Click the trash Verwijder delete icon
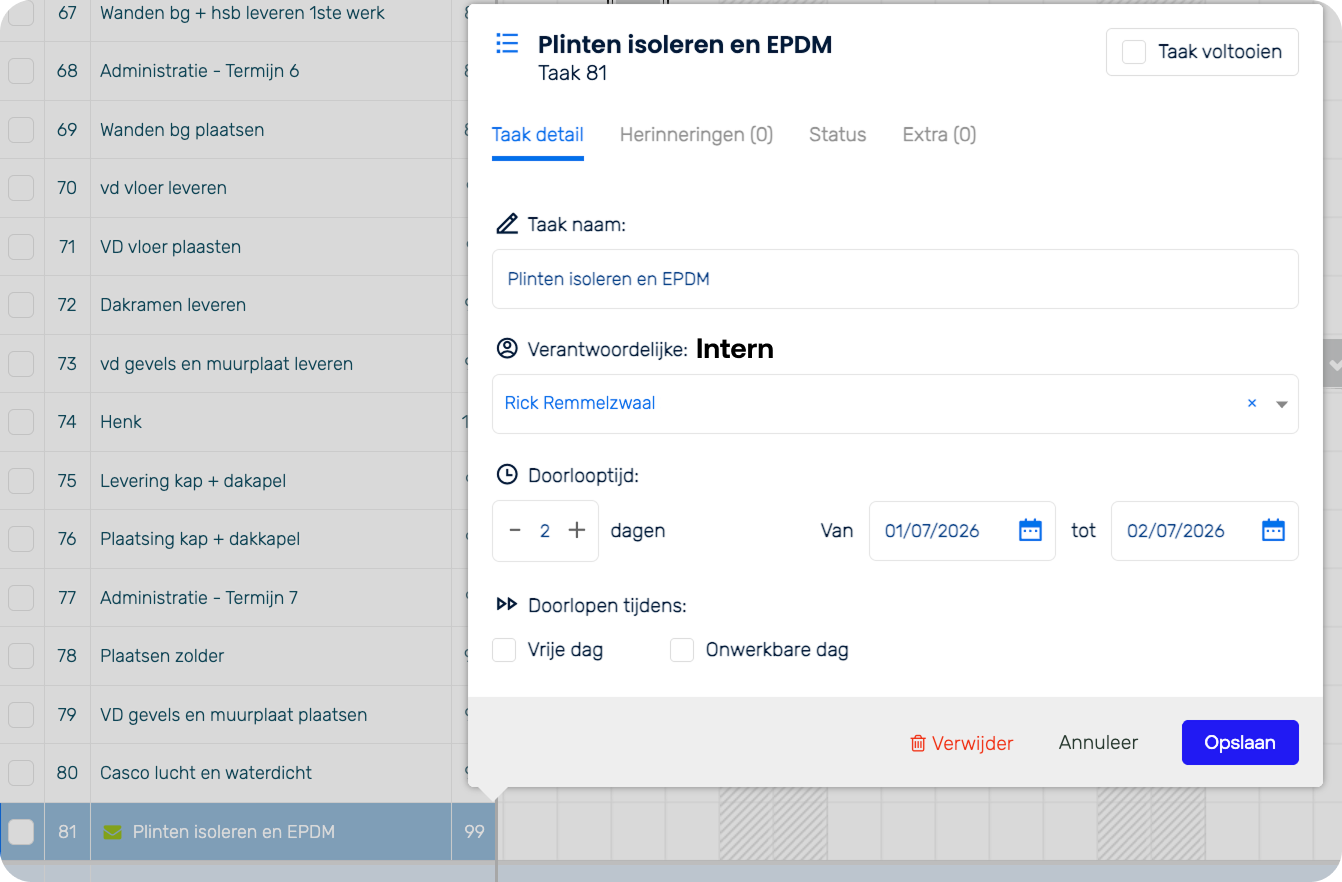 coord(917,743)
